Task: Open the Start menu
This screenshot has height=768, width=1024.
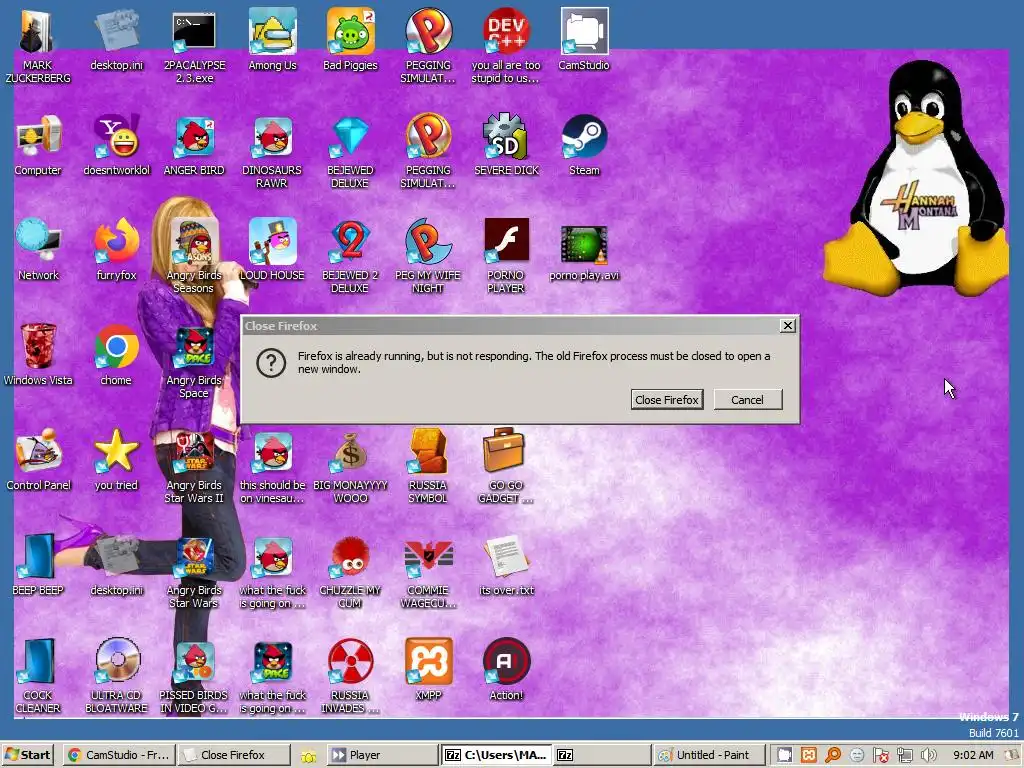Action: 27,755
